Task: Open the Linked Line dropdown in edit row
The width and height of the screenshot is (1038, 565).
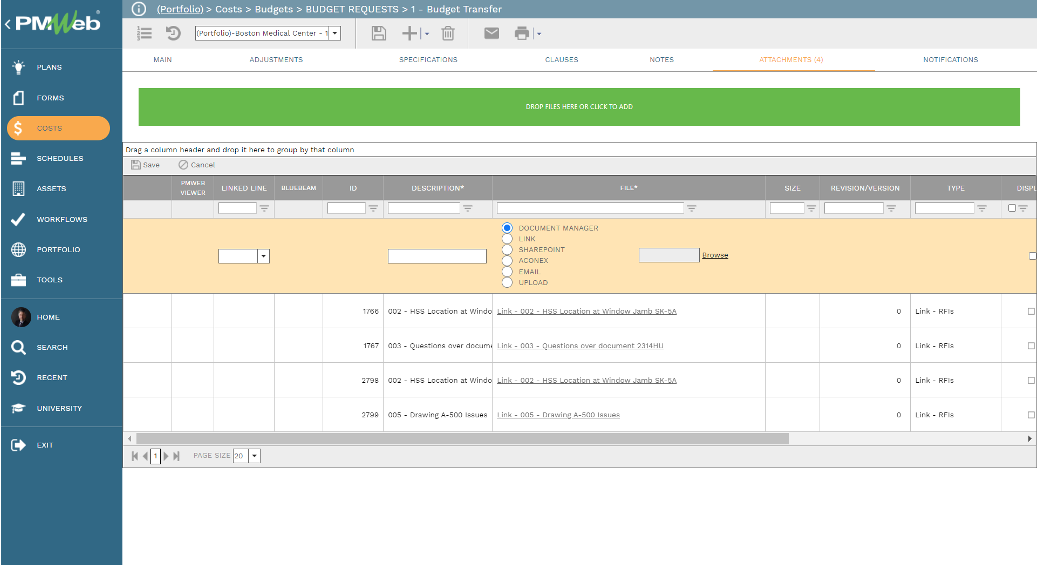Action: point(263,256)
